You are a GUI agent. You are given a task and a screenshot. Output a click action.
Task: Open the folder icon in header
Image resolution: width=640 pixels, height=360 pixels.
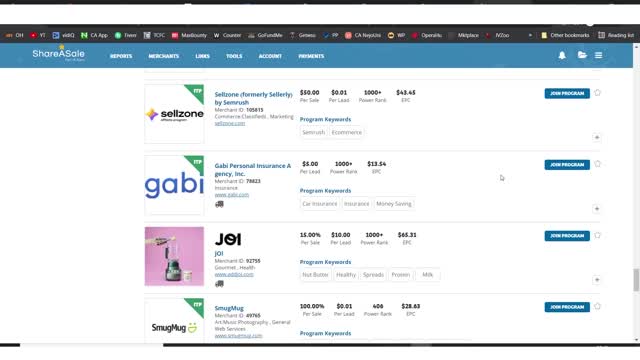(582, 55)
